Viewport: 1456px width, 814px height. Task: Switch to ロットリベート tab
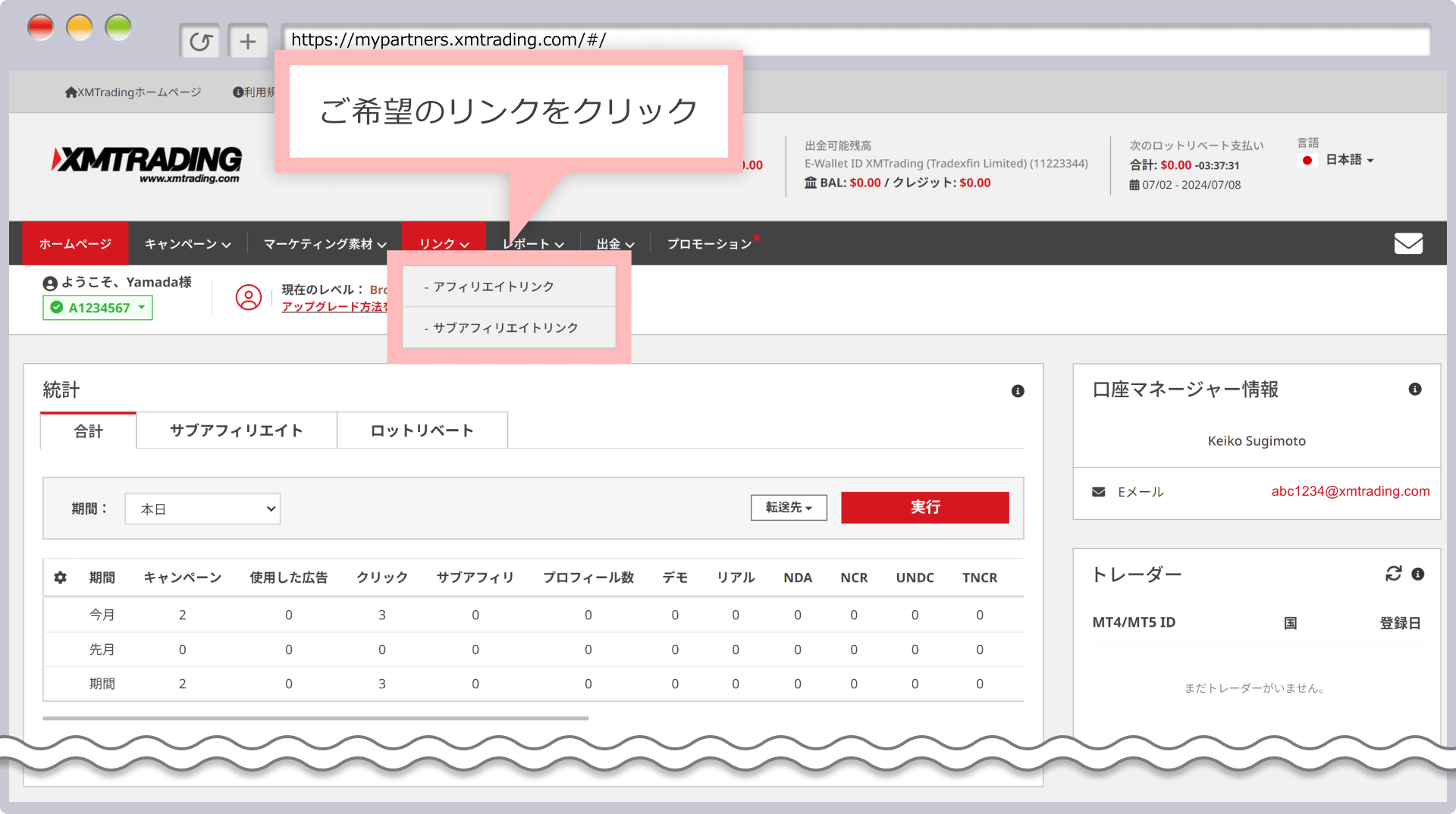[x=422, y=430]
